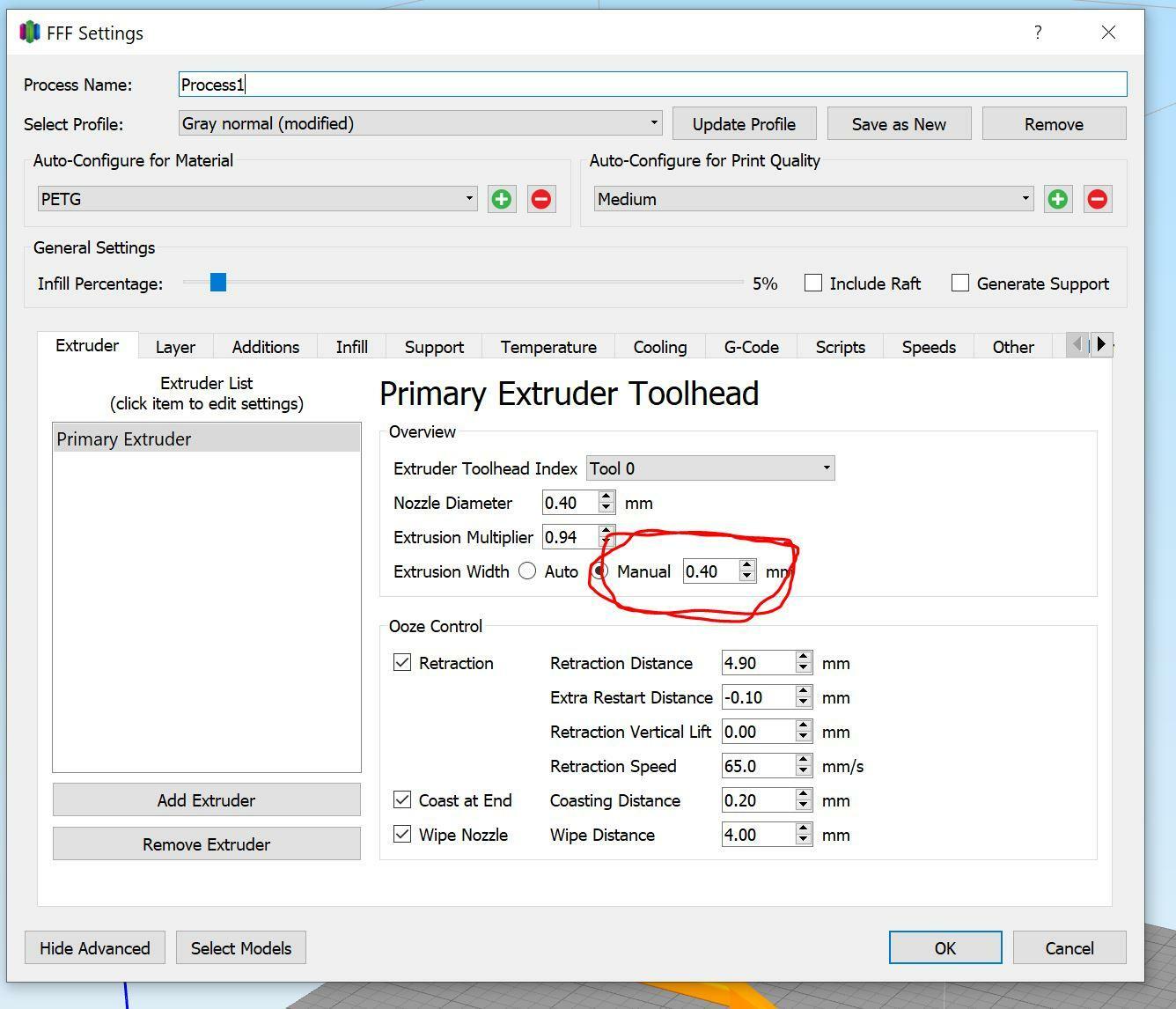
Task: Switch to the Support tab
Action: (x=434, y=347)
